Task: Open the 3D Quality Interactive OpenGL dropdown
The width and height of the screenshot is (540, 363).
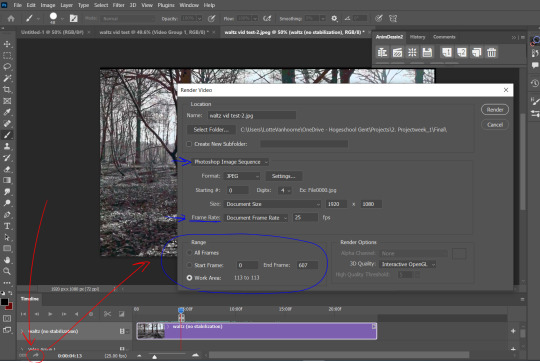Action: point(407,264)
